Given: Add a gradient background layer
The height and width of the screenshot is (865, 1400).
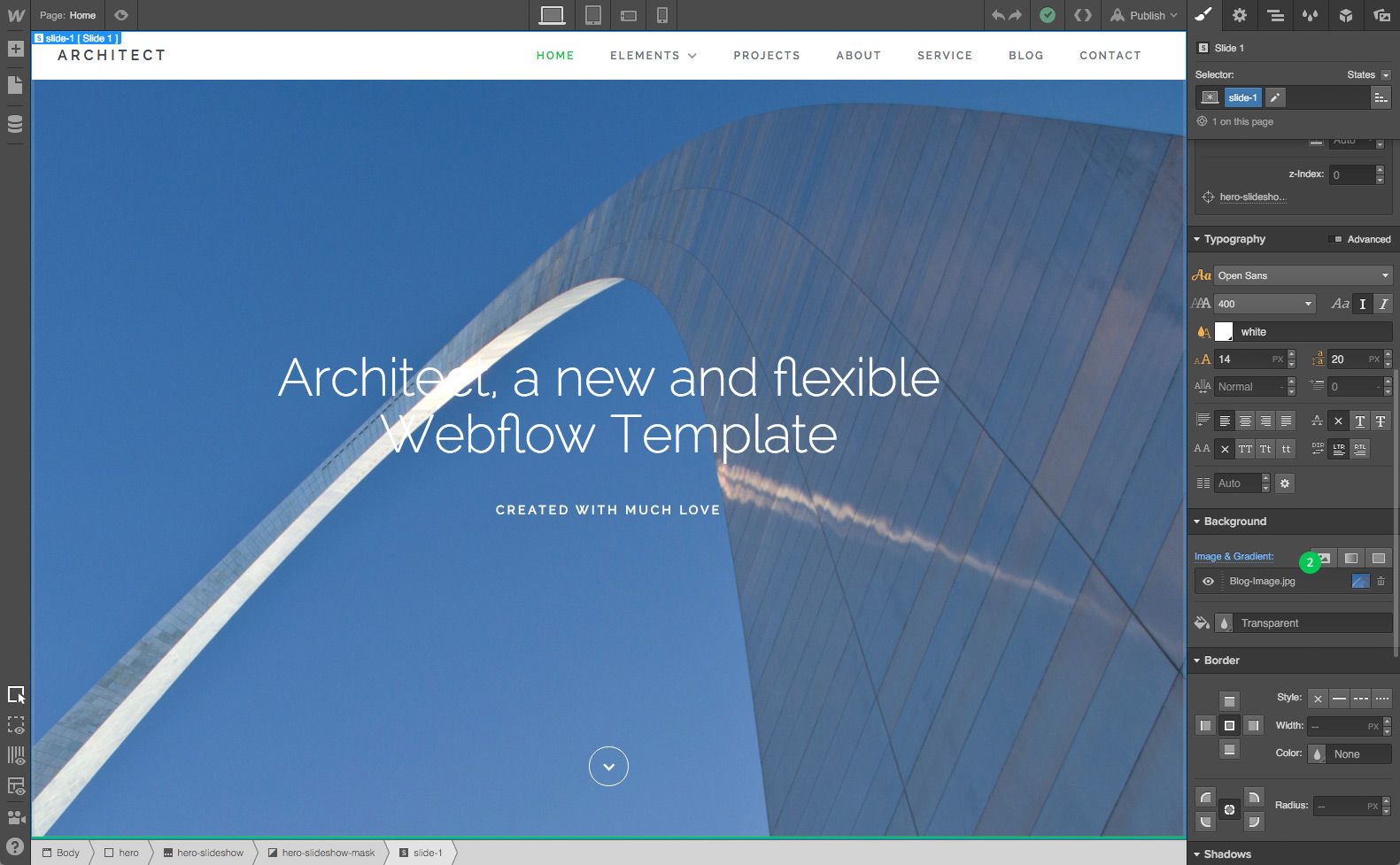Looking at the screenshot, I should pyautogui.click(x=1351, y=558).
